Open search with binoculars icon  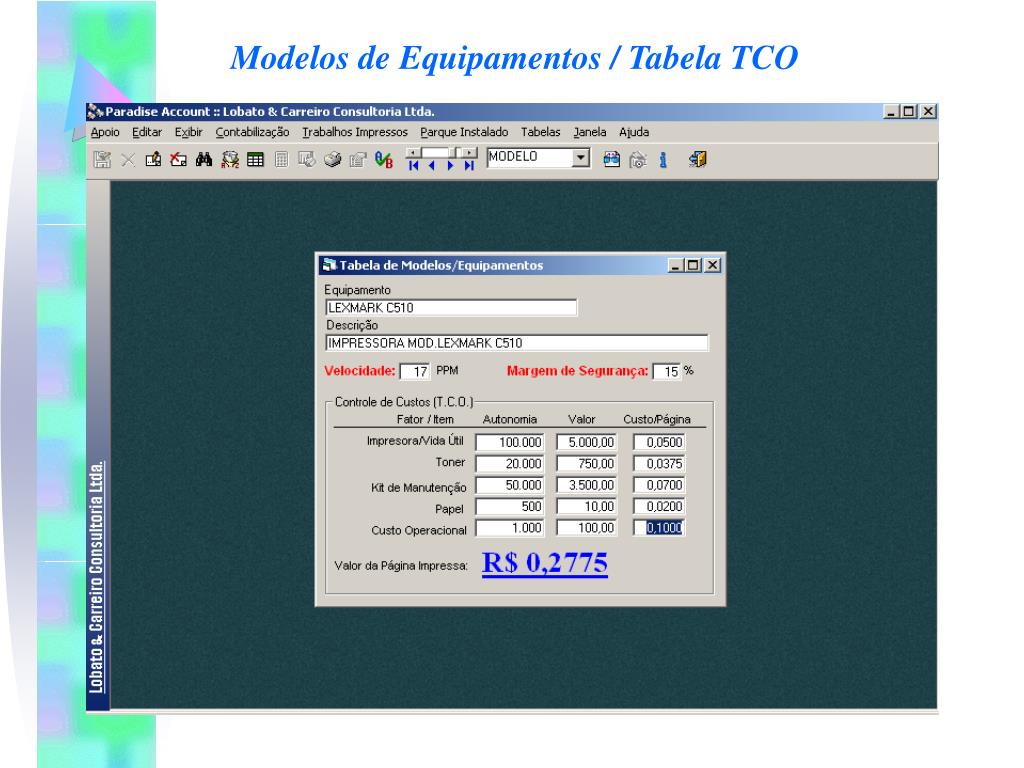204,159
